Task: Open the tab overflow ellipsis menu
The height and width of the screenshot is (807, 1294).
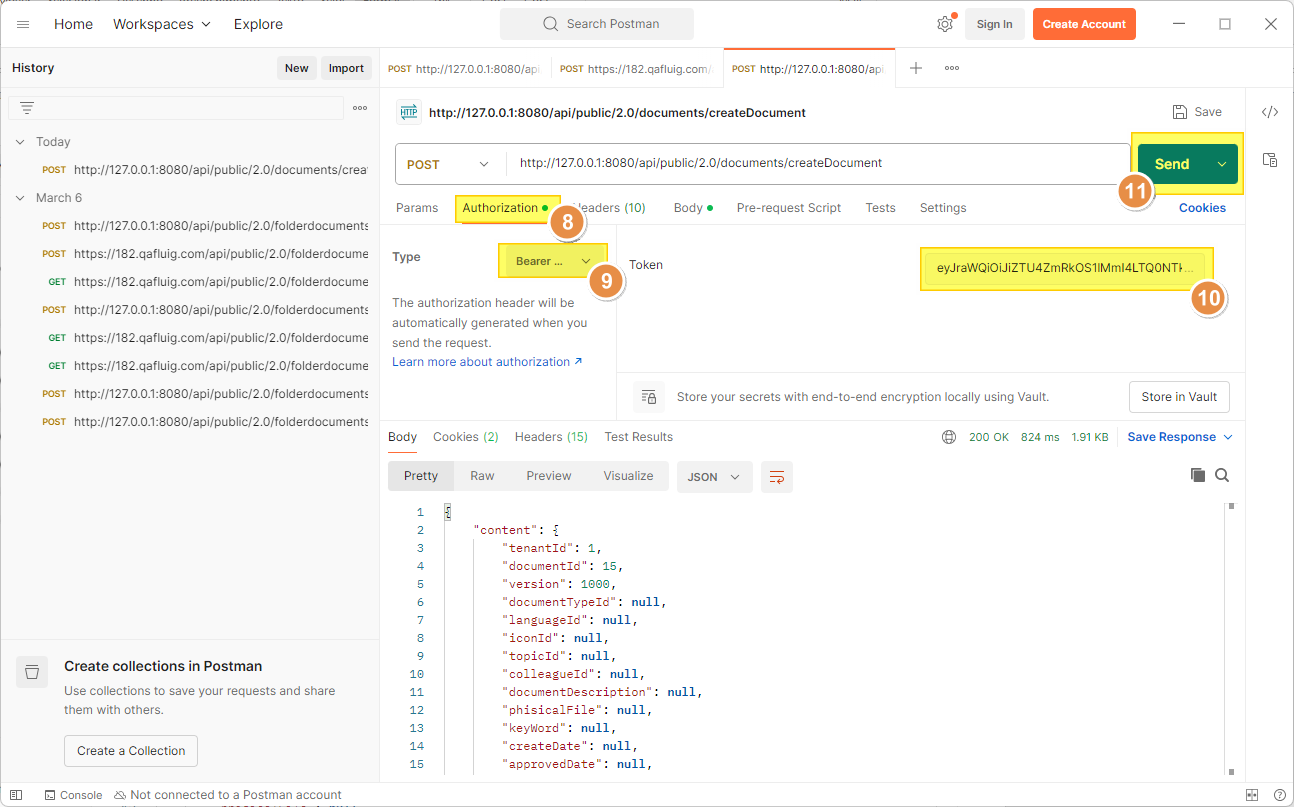Action: click(x=952, y=68)
